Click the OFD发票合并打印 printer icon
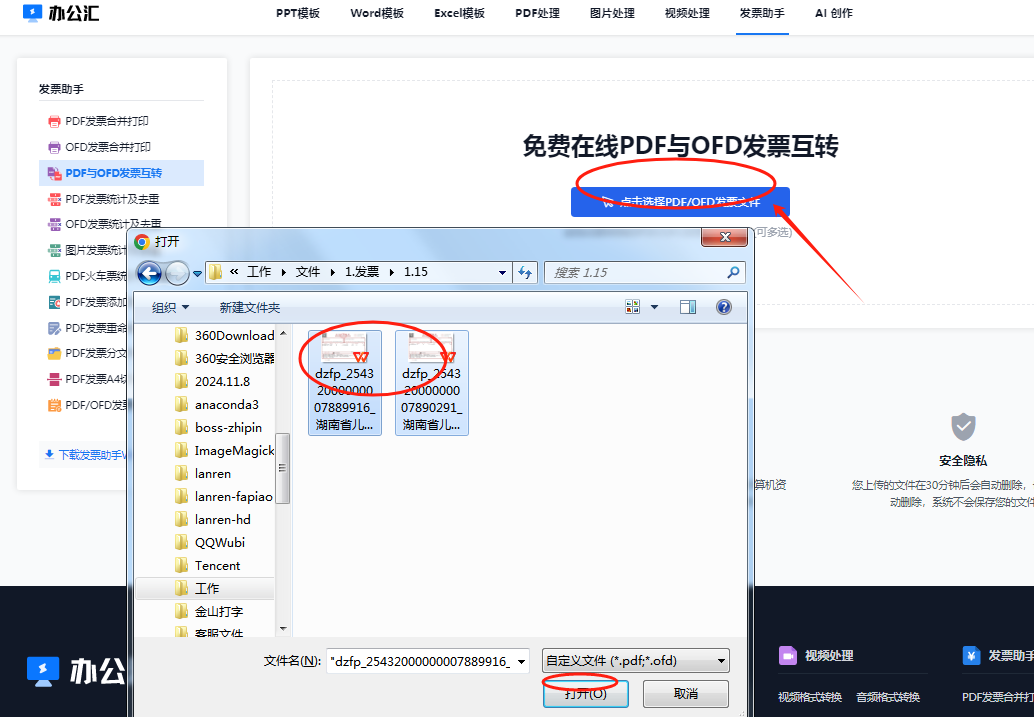The height and width of the screenshot is (717, 1034). pyautogui.click(x=54, y=147)
